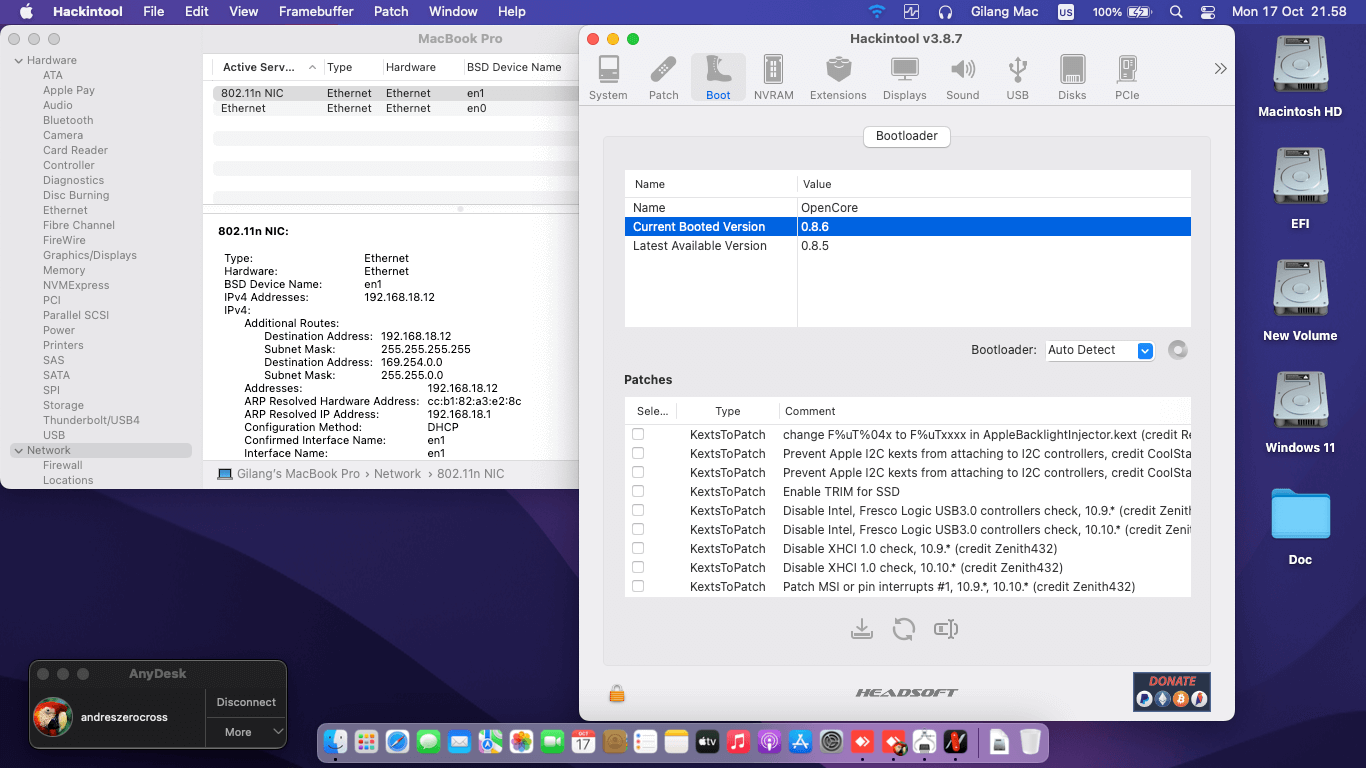Open the Disks section
Image resolution: width=1366 pixels, height=768 pixels.
pos(1072,78)
